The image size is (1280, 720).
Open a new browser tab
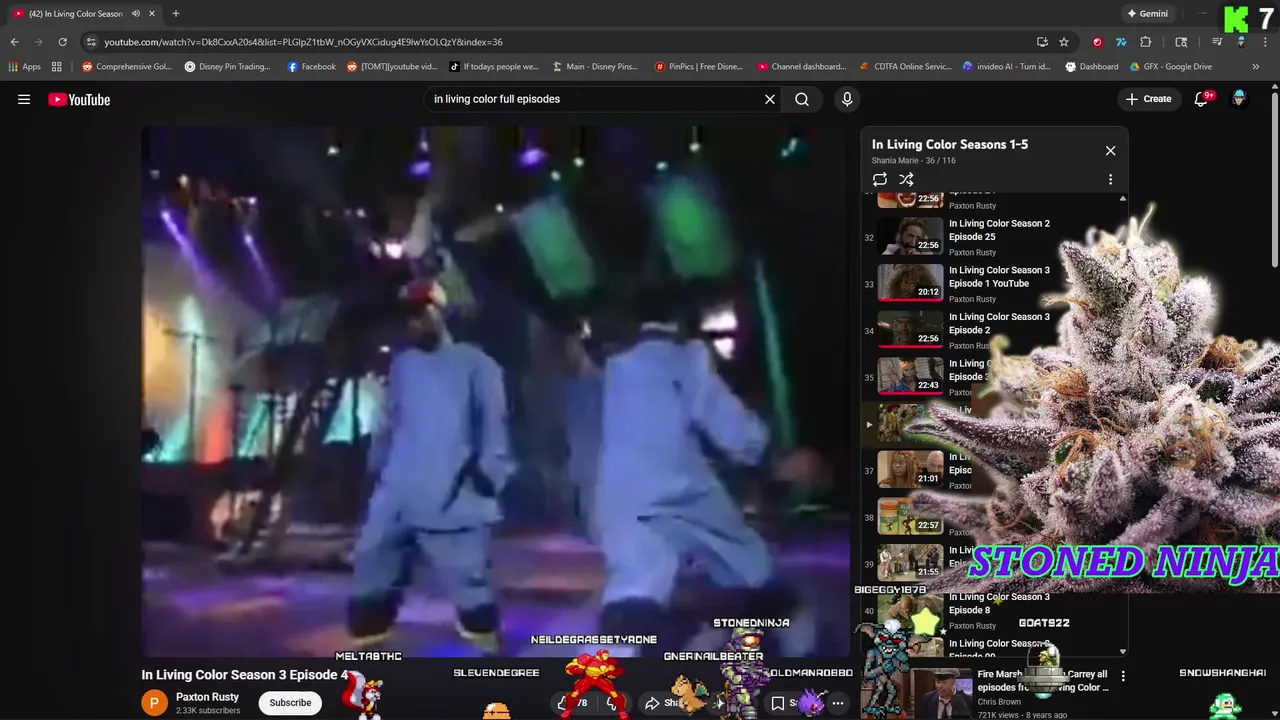pos(176,14)
